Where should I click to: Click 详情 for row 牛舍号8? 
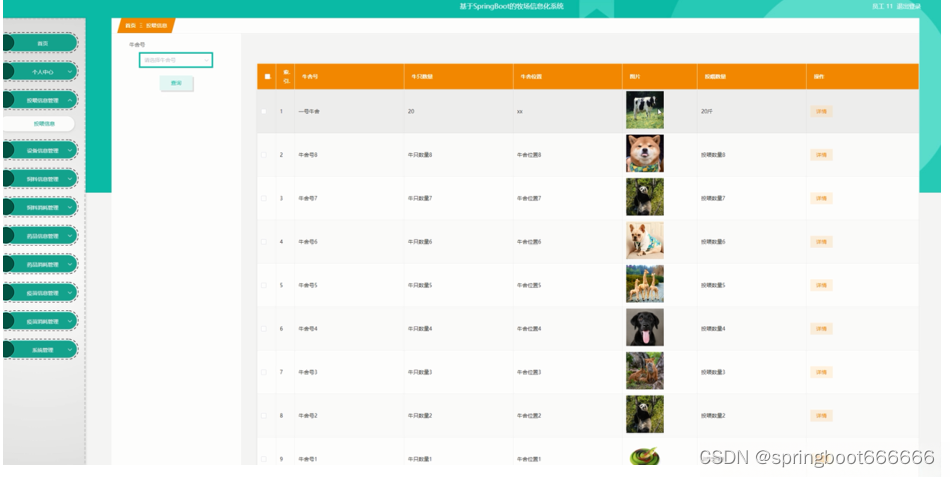coord(822,155)
